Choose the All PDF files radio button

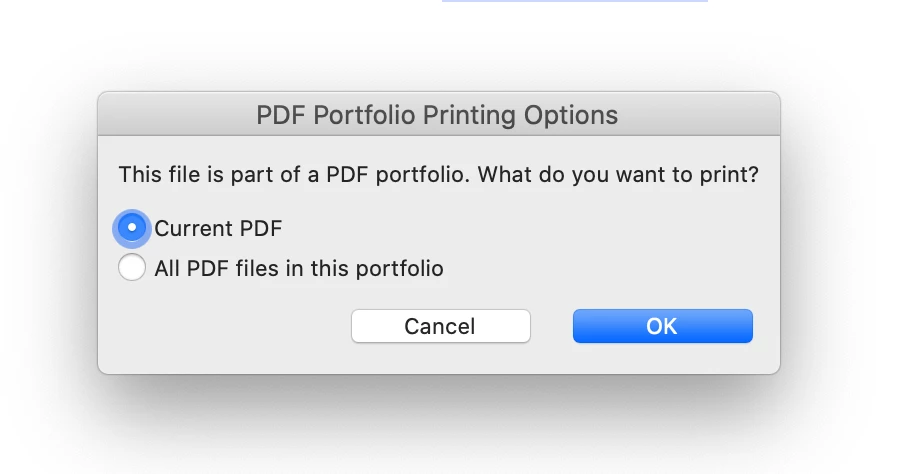[132, 268]
